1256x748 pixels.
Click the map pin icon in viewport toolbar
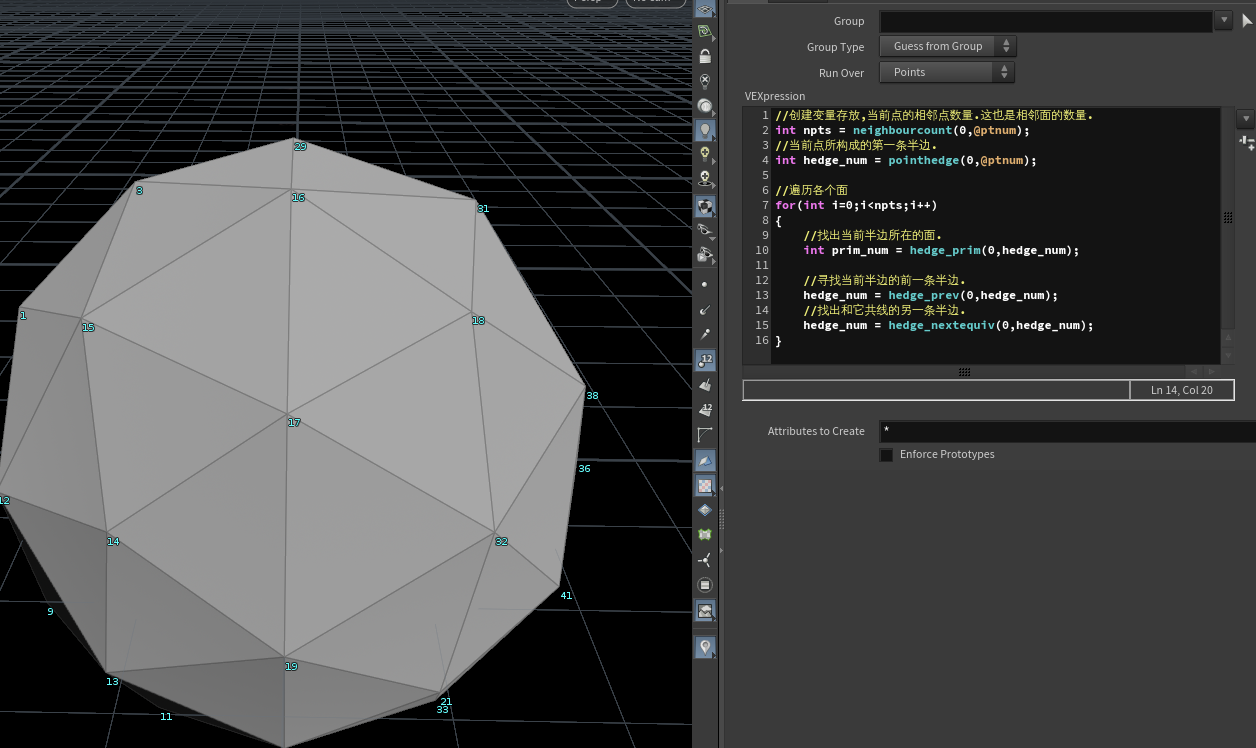[x=705, y=647]
